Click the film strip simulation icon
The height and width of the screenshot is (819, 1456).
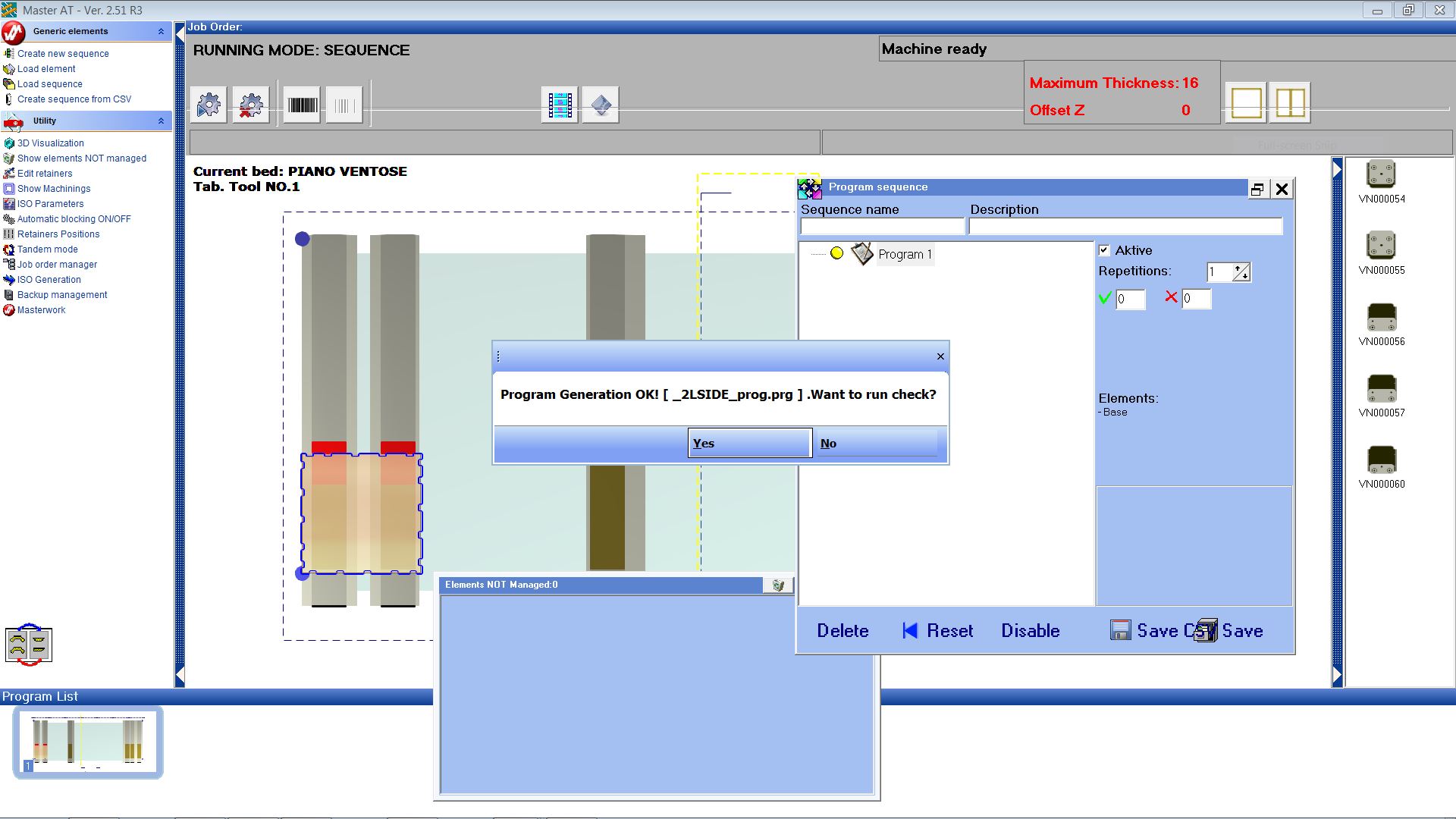560,105
